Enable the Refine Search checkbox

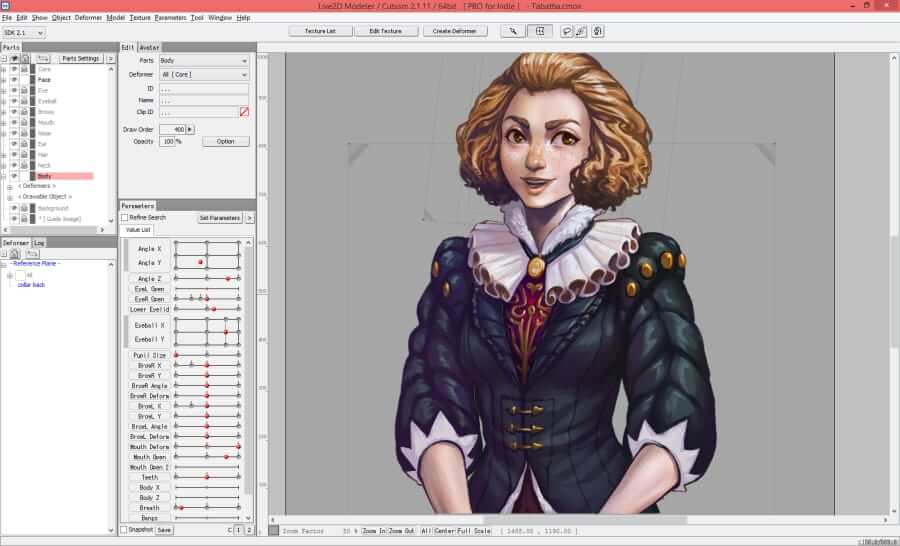(125, 217)
